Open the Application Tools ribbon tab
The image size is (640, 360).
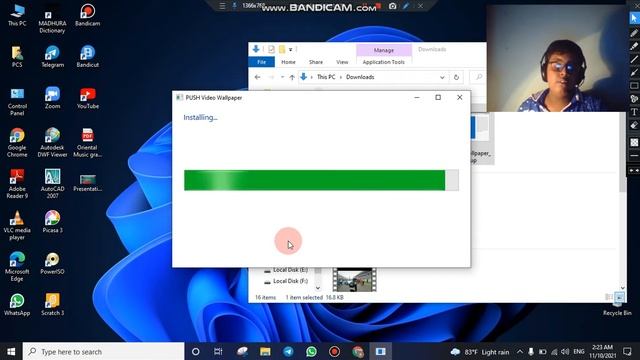(x=384, y=62)
